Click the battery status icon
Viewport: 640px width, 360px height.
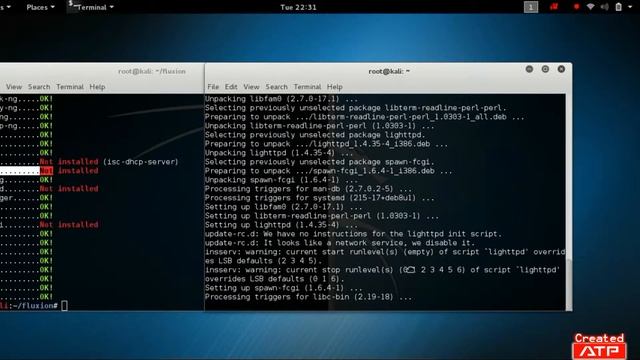point(618,7)
